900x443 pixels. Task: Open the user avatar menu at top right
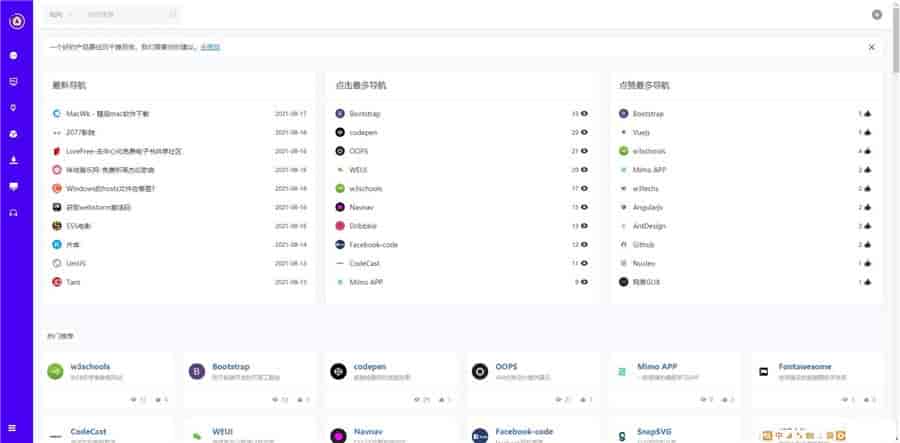876,15
